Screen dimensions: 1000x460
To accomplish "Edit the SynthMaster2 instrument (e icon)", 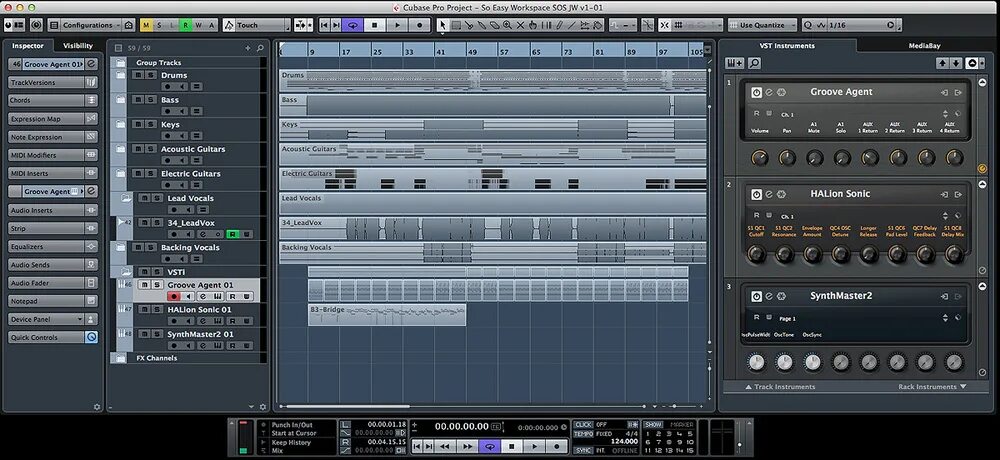I will [769, 297].
